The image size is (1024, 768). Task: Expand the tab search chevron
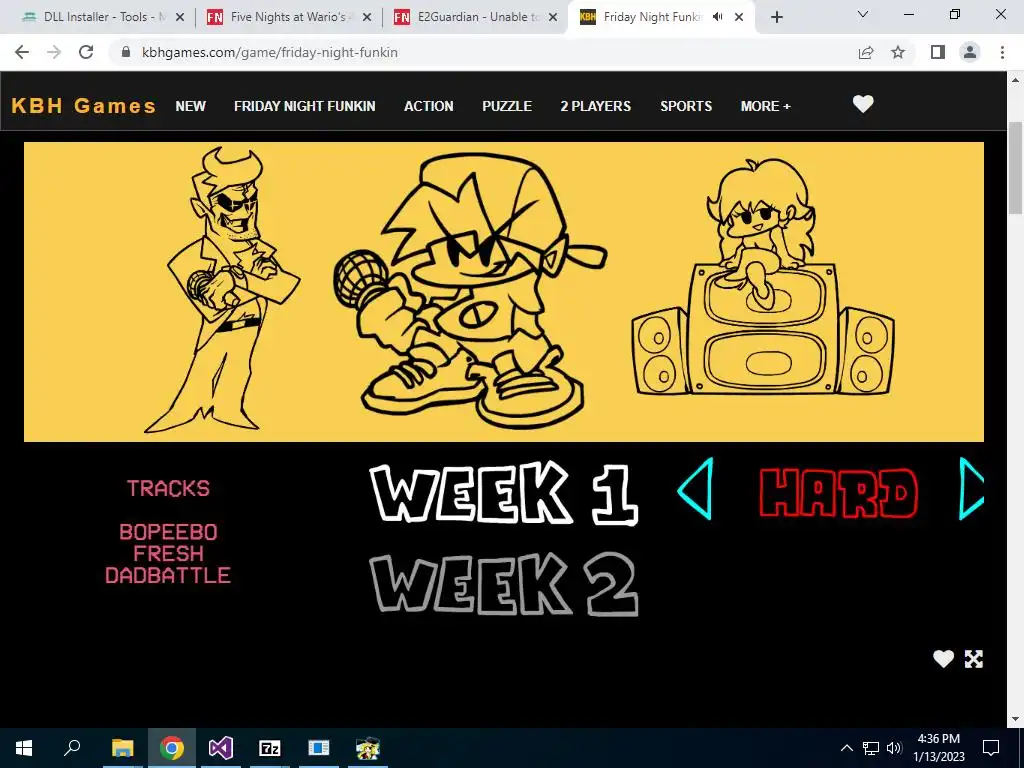(863, 14)
